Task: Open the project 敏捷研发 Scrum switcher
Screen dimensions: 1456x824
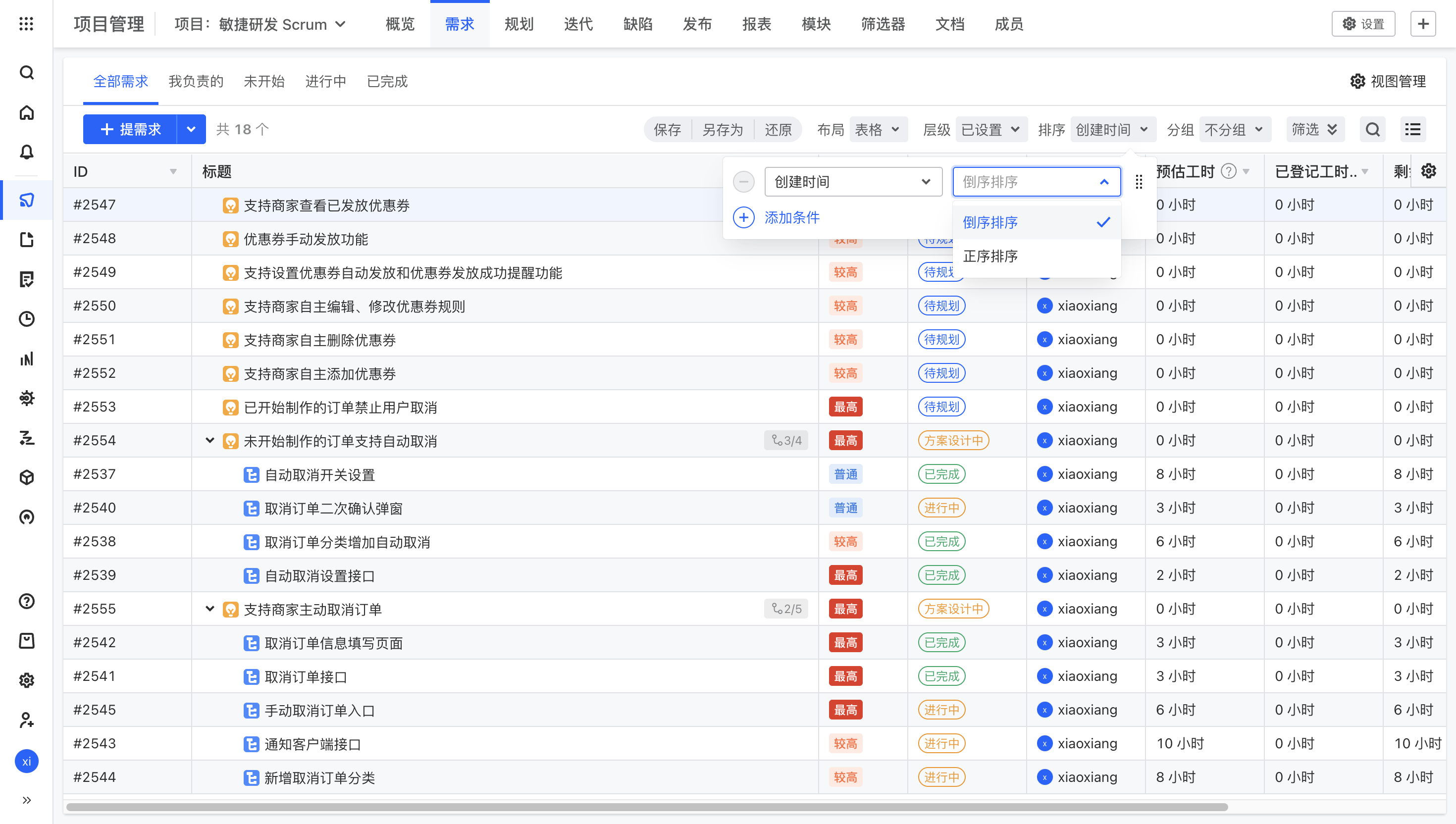Action: (260, 24)
